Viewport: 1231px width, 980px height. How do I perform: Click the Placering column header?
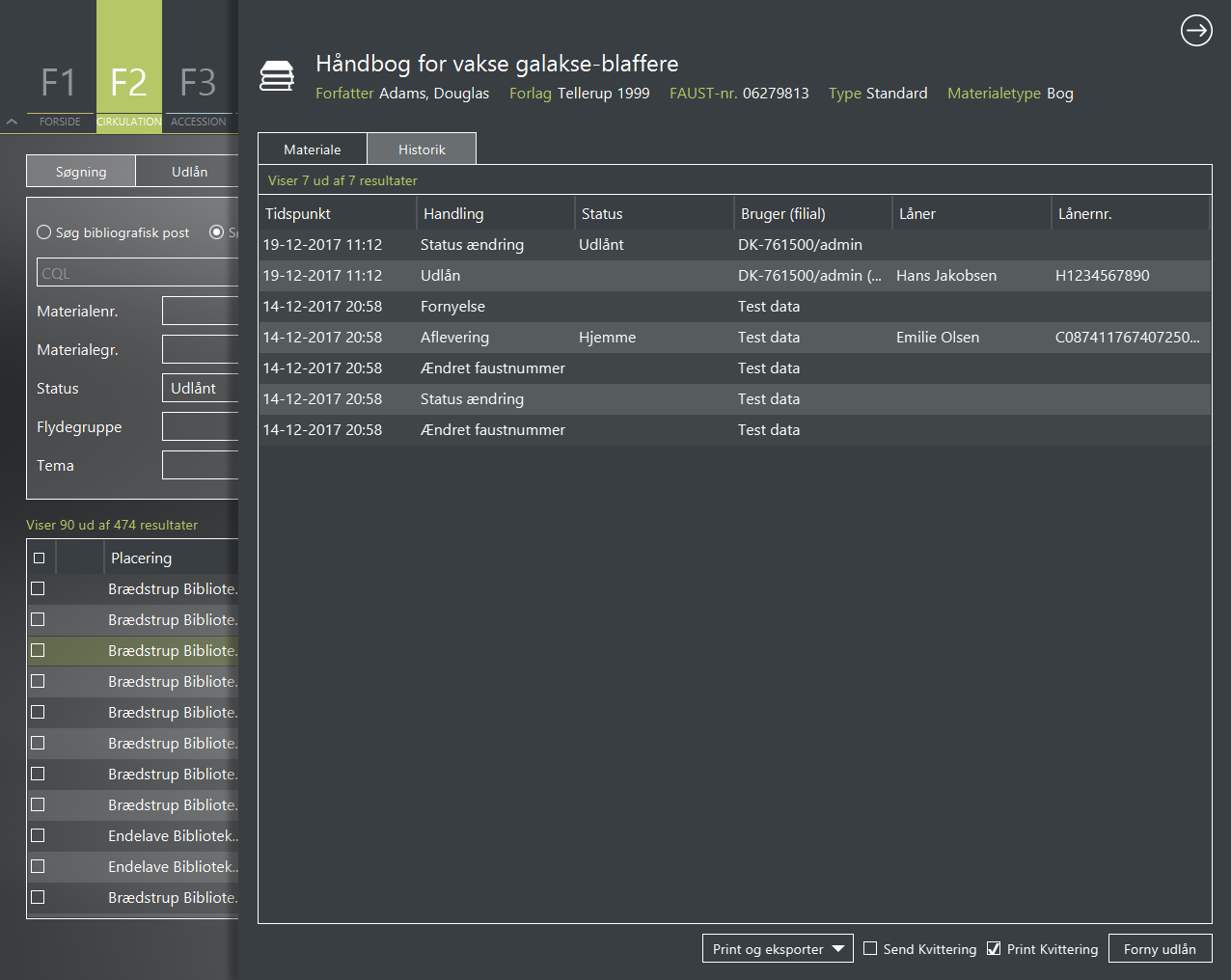[172, 558]
